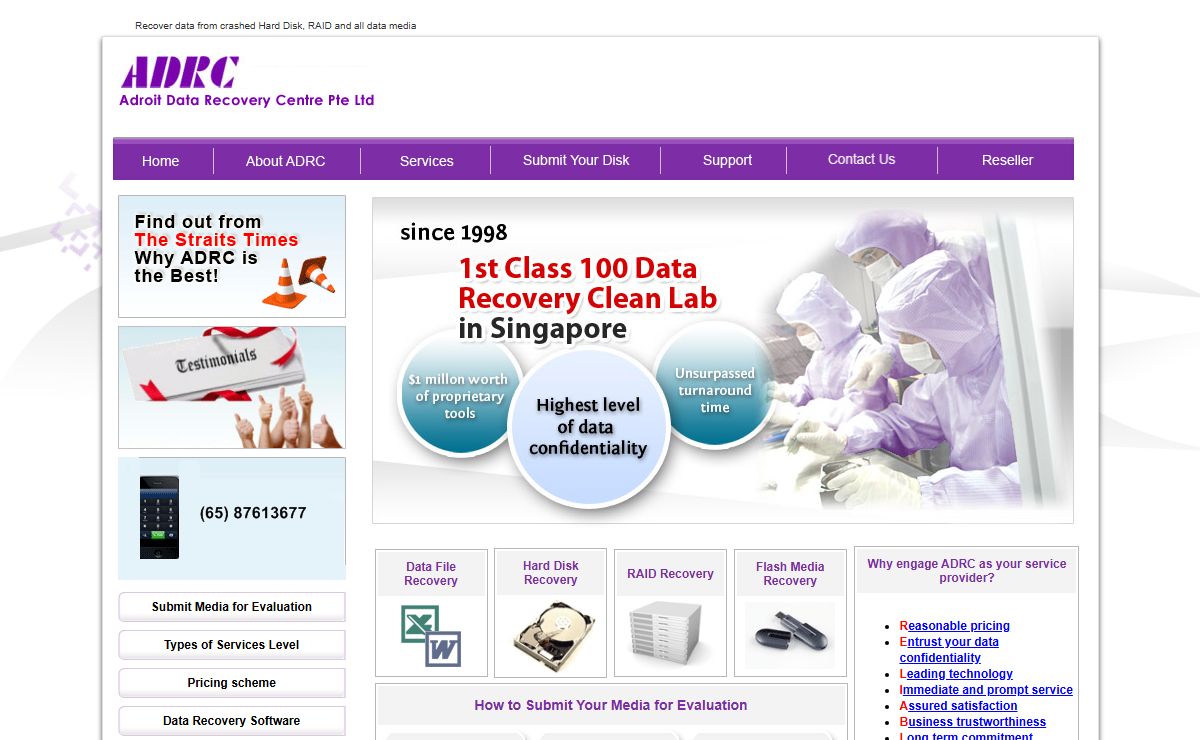Open Immediate and prompt service link
The image size is (1200, 740).
click(x=986, y=690)
